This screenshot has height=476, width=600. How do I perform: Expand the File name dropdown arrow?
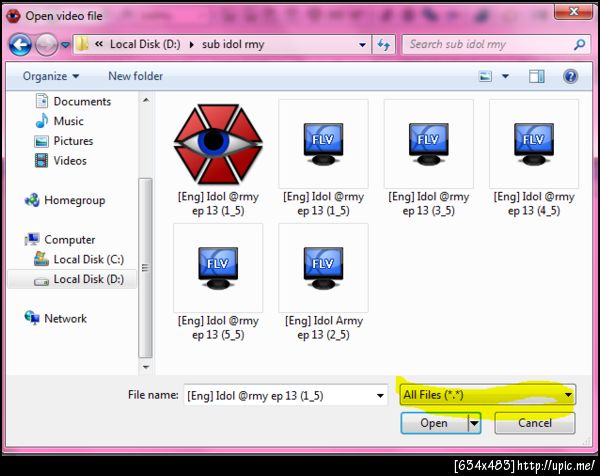point(380,395)
